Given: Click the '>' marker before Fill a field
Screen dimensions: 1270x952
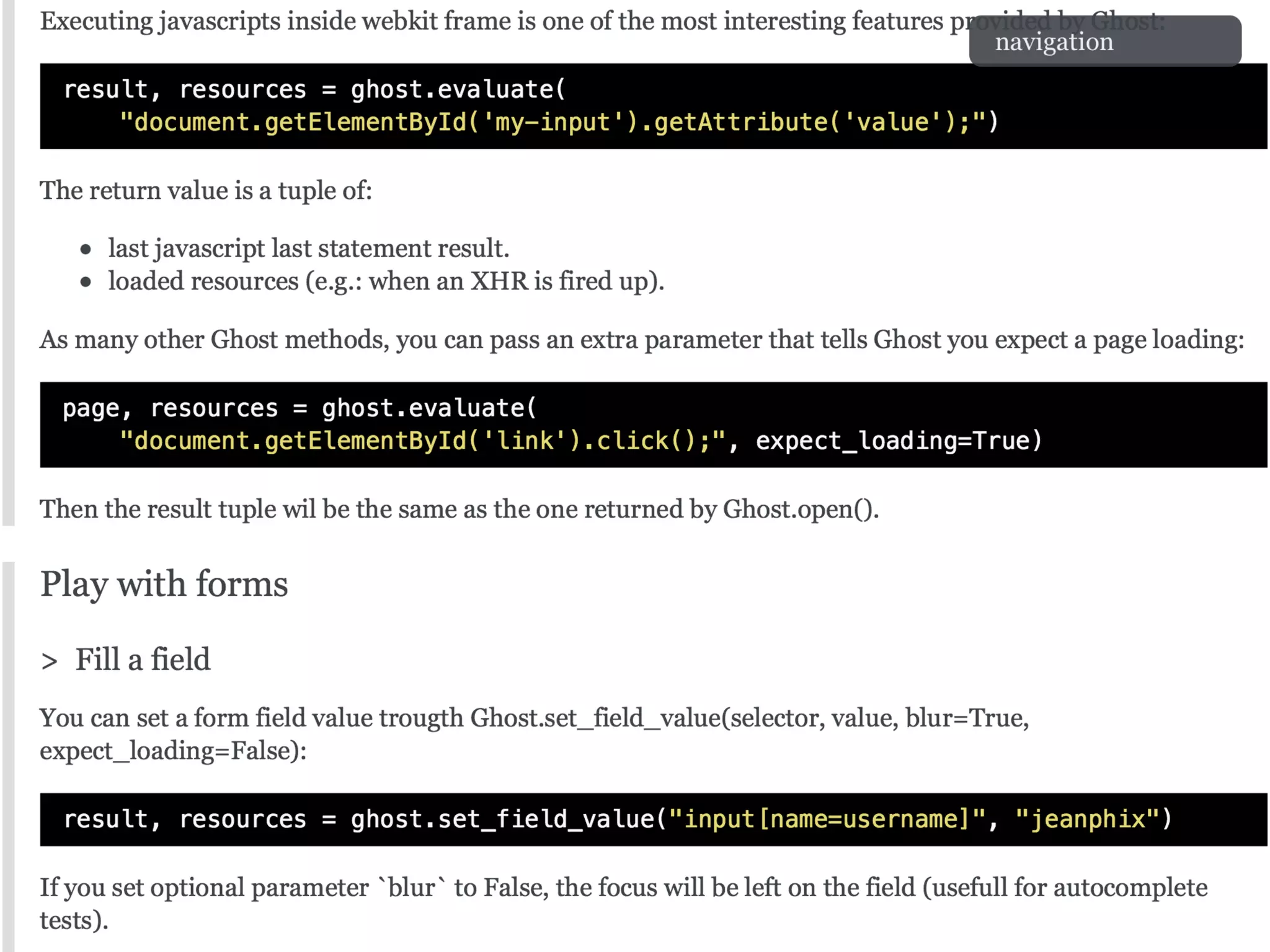Looking at the screenshot, I should [x=49, y=661].
